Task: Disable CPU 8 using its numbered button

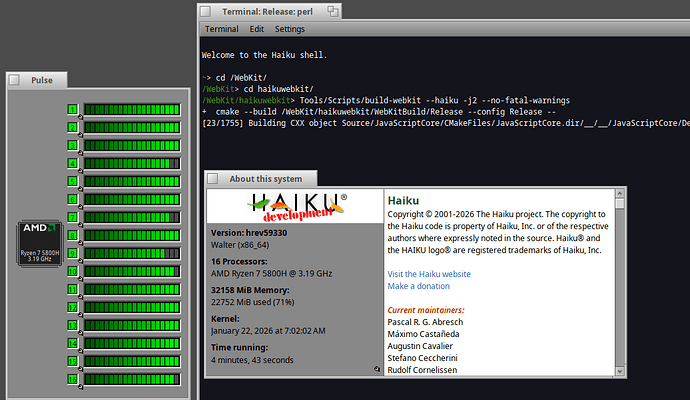Action: pyautogui.click(x=72, y=235)
